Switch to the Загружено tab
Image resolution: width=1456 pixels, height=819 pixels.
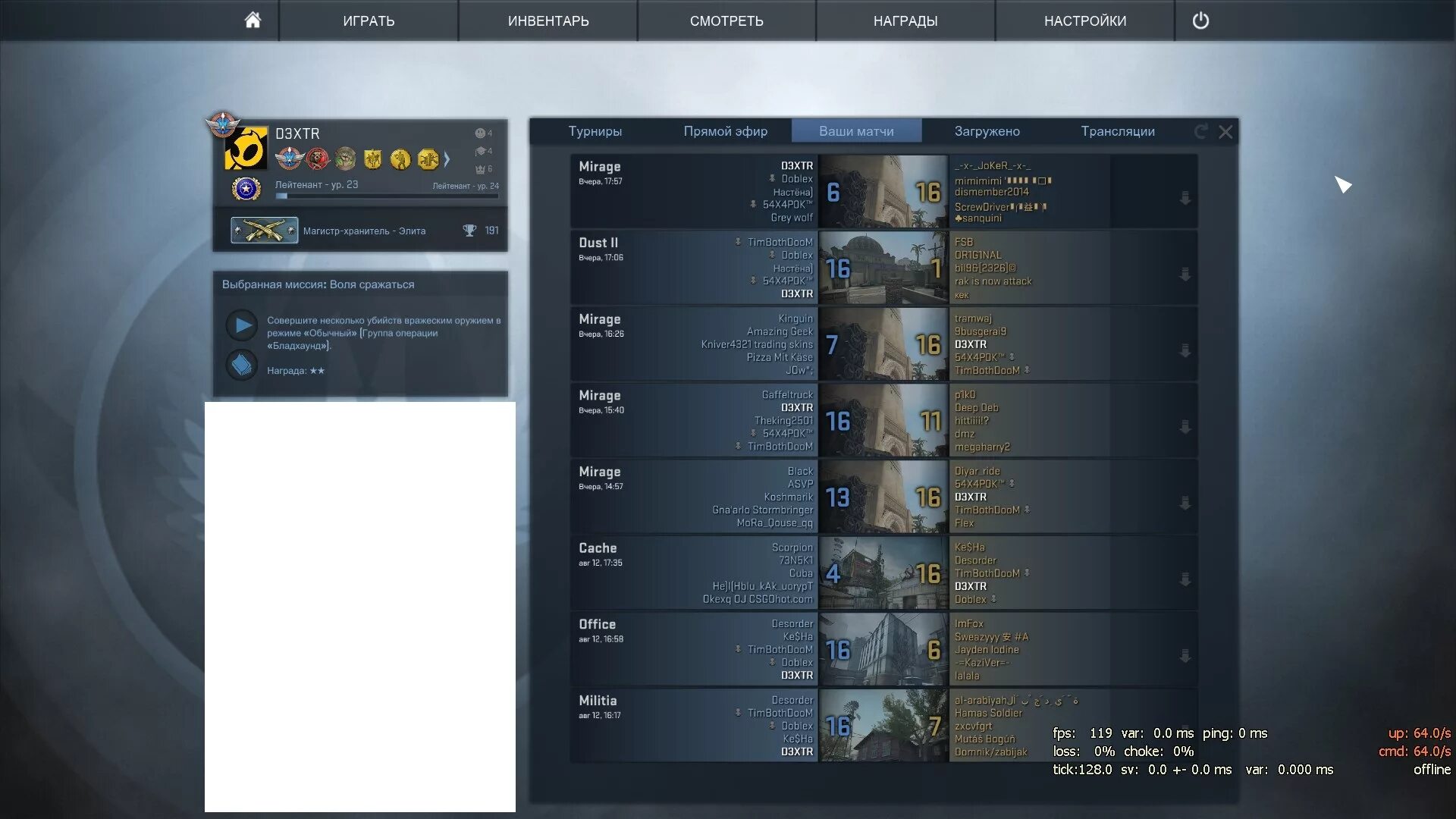987,131
